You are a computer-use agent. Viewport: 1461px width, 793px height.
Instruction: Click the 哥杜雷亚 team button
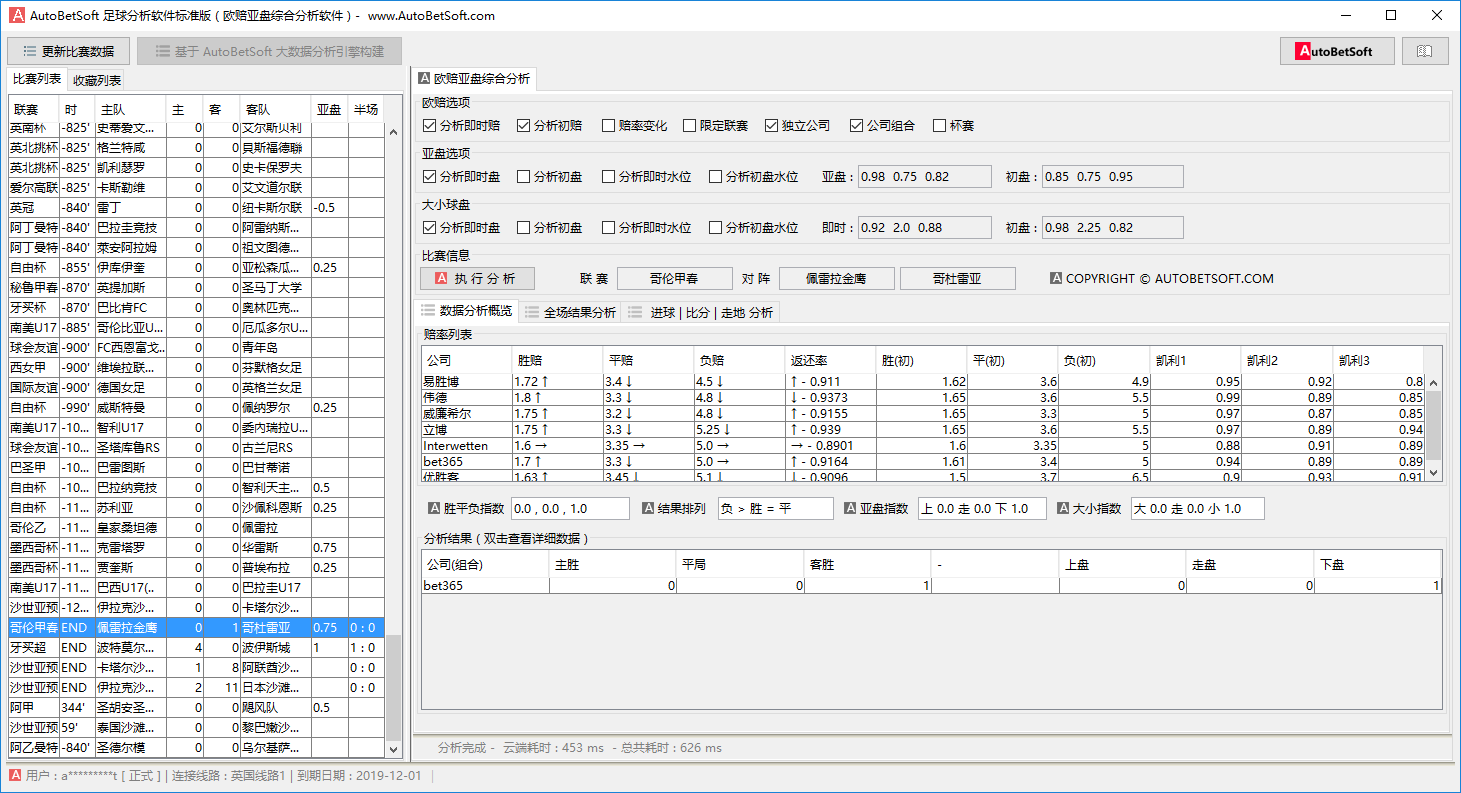(957, 279)
